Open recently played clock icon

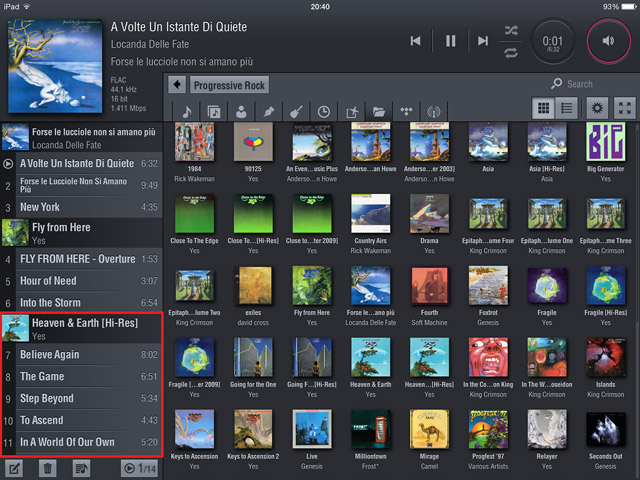324,111
